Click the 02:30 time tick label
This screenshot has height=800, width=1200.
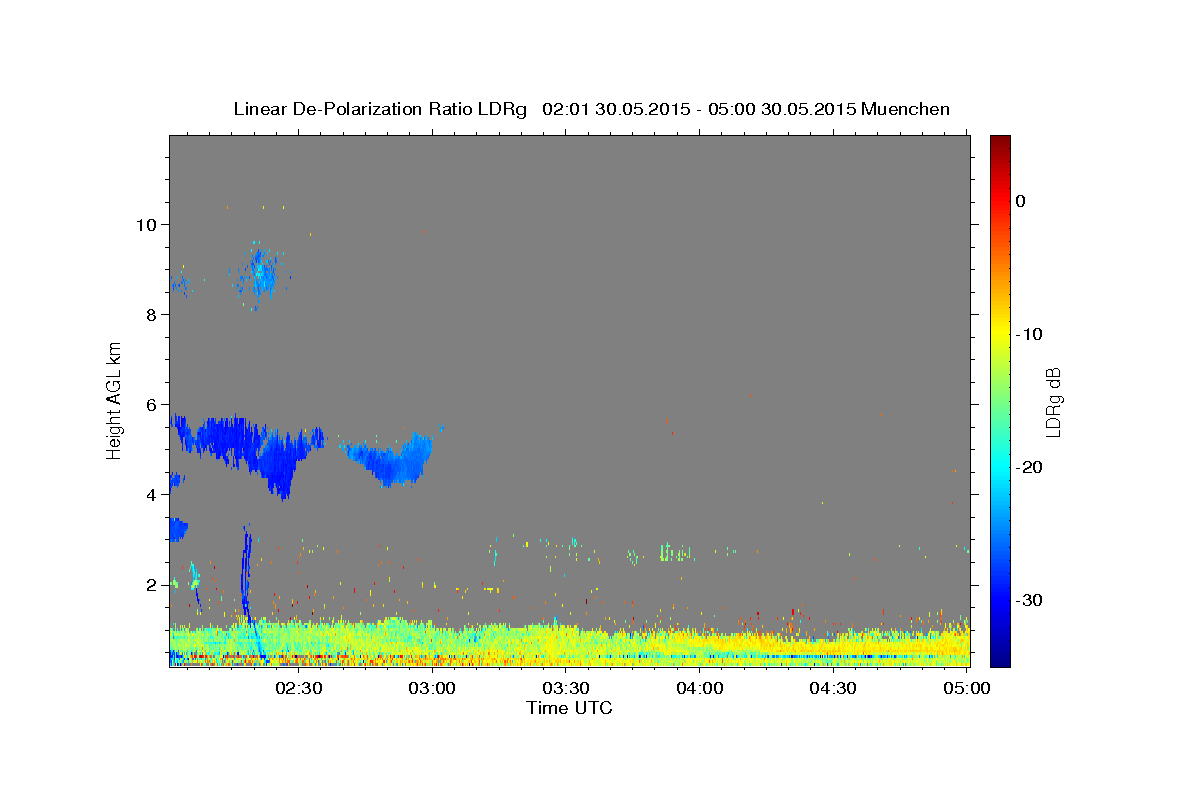(x=299, y=689)
